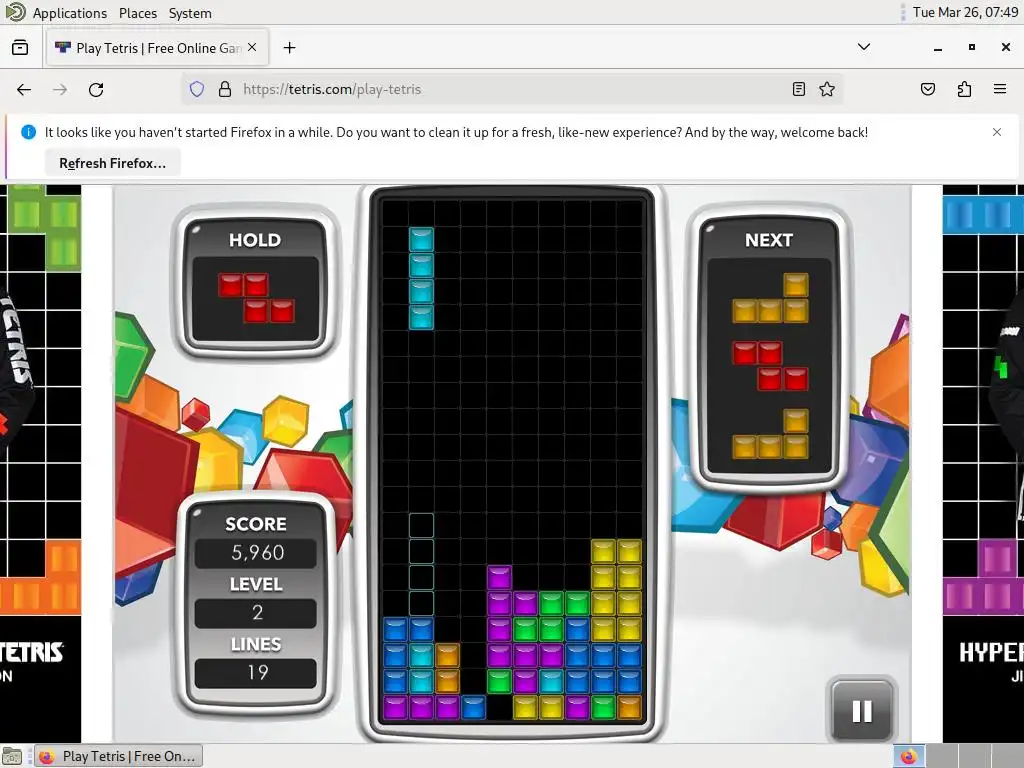Dismiss the Firefox refresh notification bar
Image resolution: width=1024 pixels, height=768 pixels.
pyautogui.click(x=997, y=132)
